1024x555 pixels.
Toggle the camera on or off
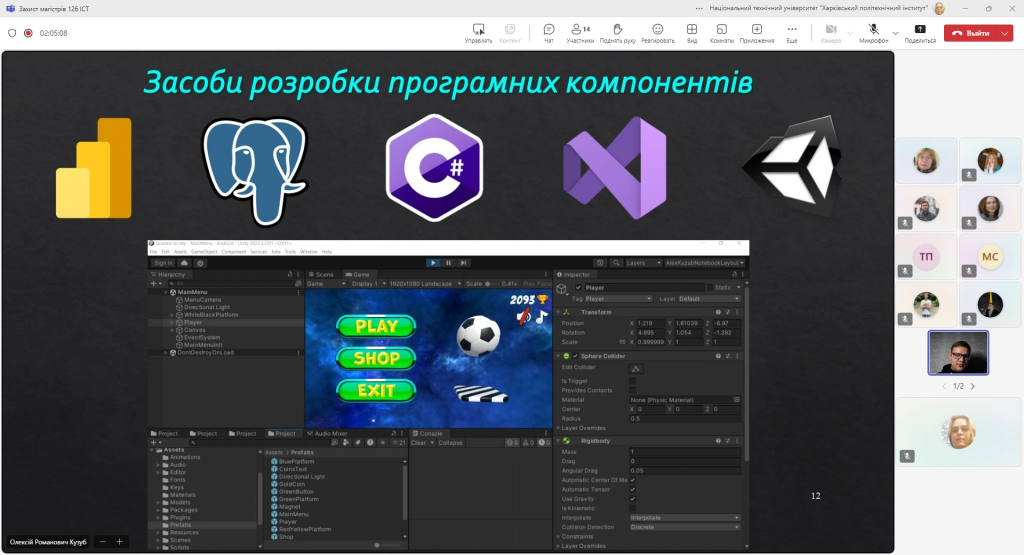tap(831, 33)
